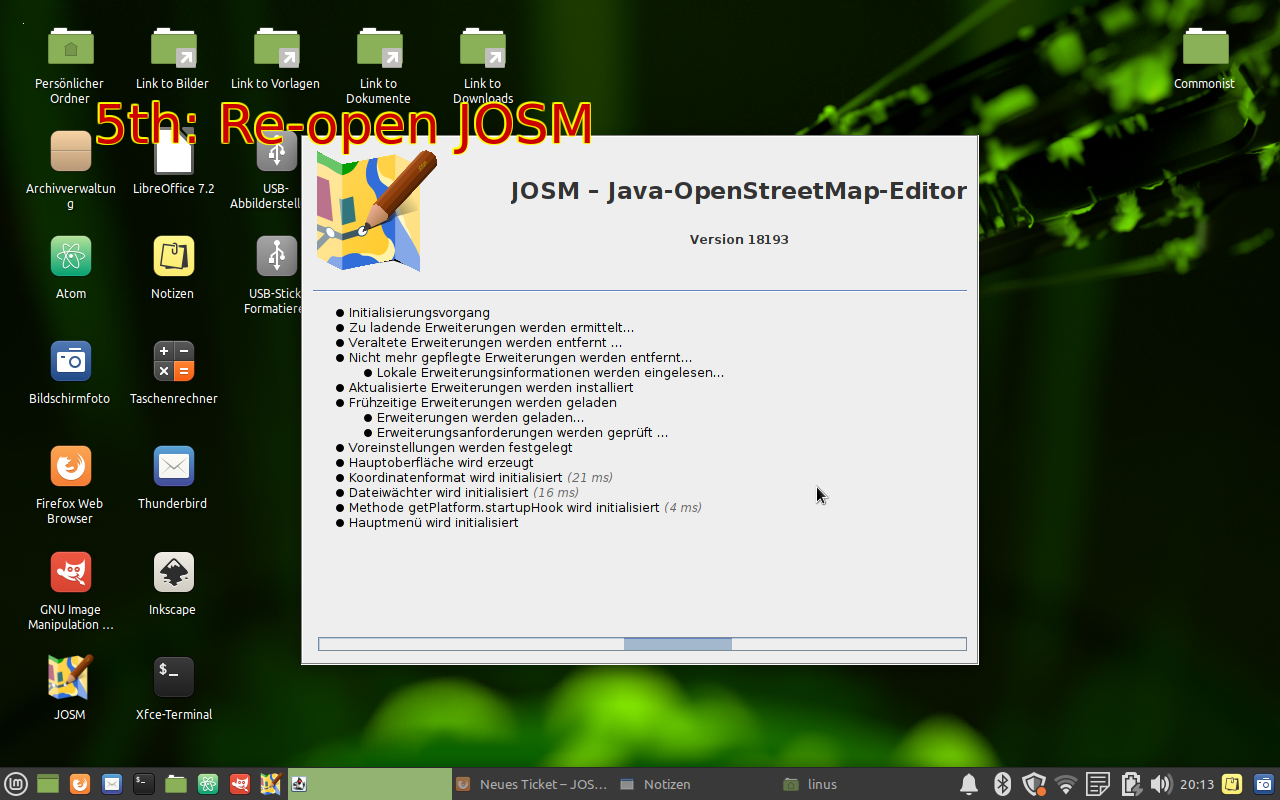The height and width of the screenshot is (800, 1280).
Task: Open the Link to Downloads folder shortcut
Action: (482, 47)
